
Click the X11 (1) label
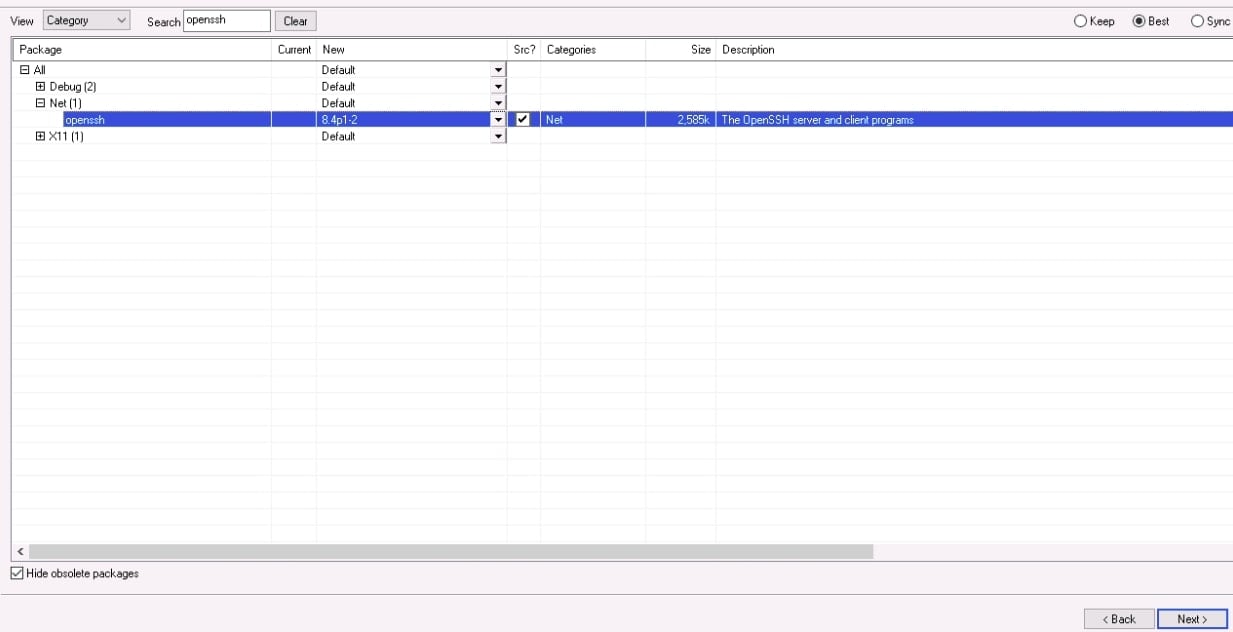click(66, 136)
